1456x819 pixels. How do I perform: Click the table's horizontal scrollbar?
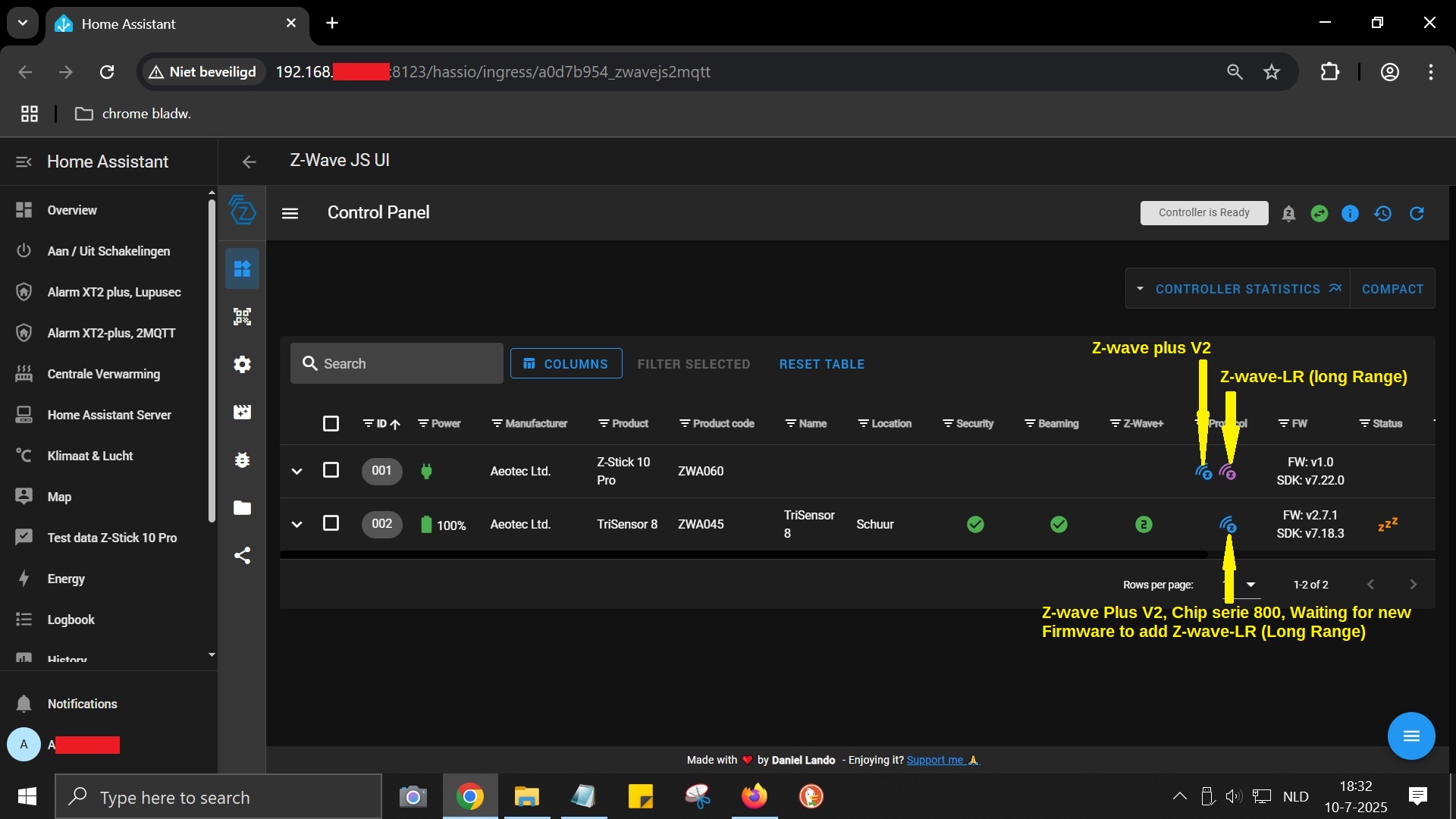[x=743, y=554]
